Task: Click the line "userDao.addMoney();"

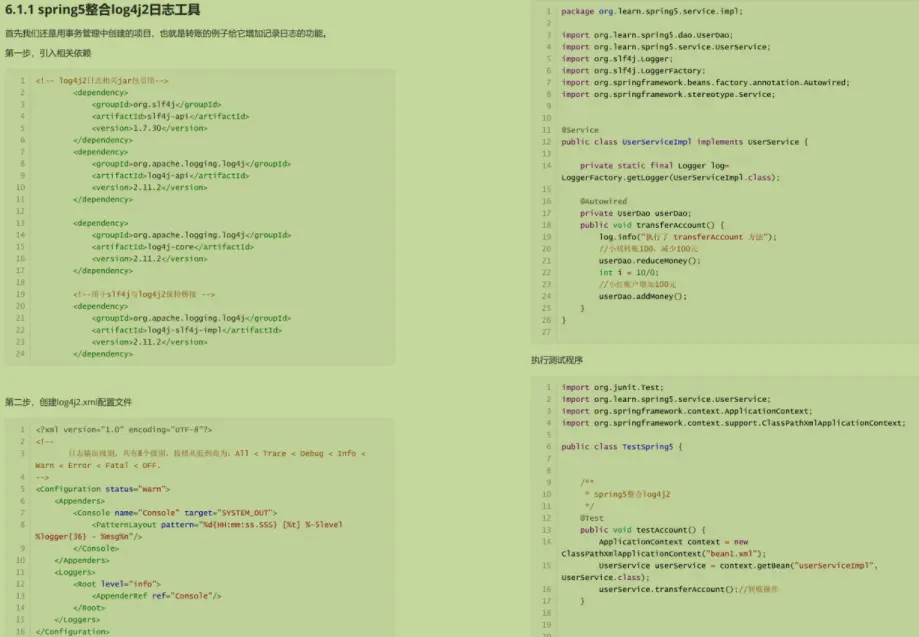Action: click(x=642, y=296)
